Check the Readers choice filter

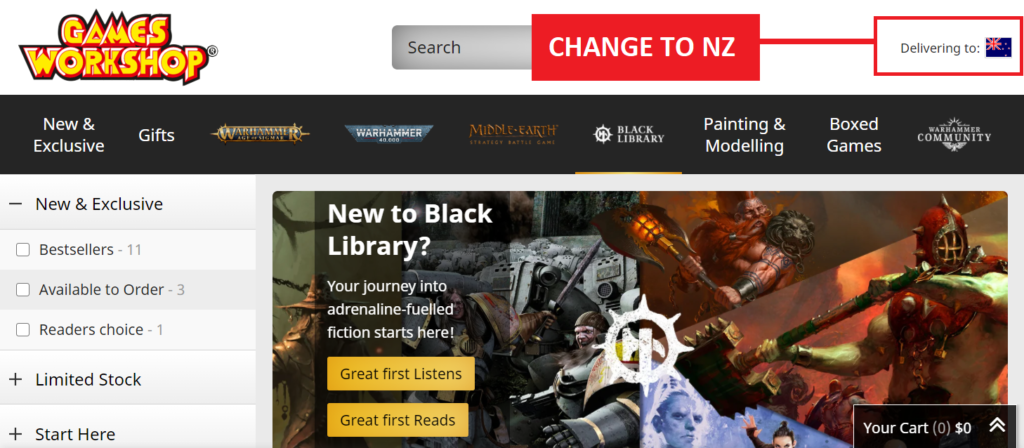(23, 330)
